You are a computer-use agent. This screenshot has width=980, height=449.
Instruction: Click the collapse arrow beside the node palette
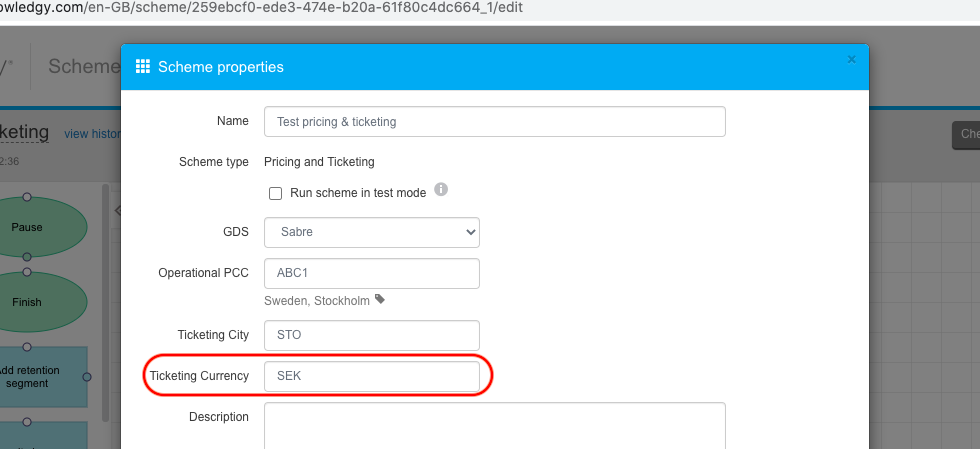tap(116, 211)
